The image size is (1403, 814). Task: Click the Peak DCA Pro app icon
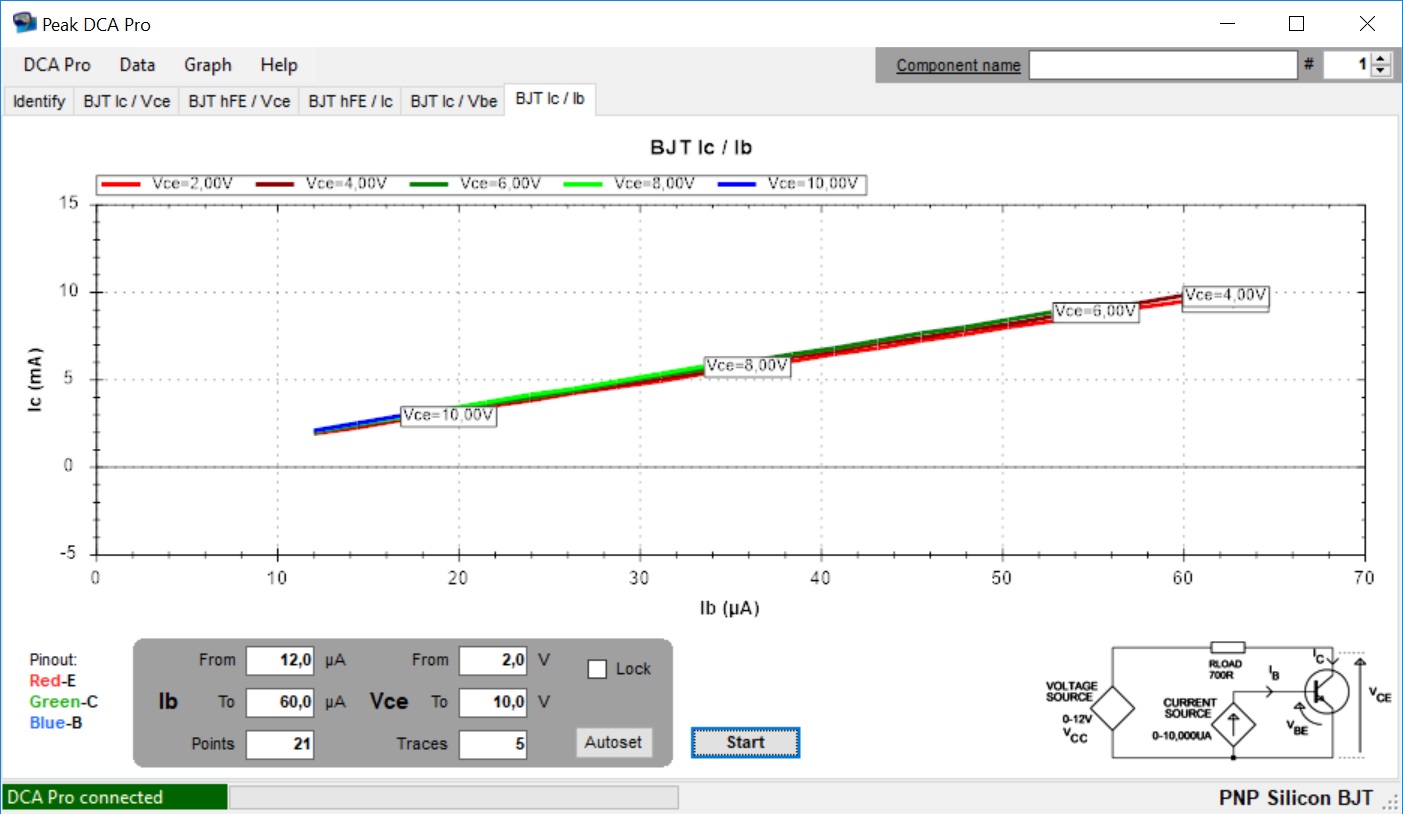(24, 23)
